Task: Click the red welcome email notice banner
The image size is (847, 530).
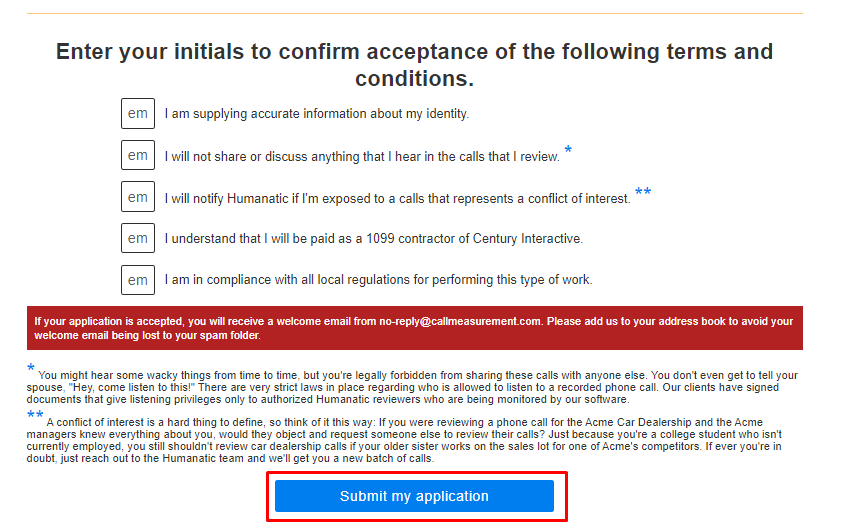Action: pos(414,328)
